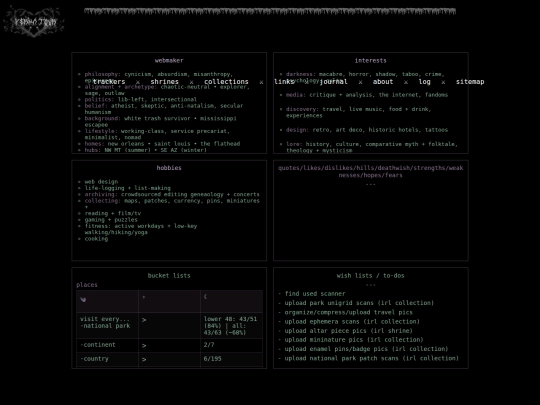Select the 'lore: history, culture' line
The height and width of the screenshot is (405, 540).
tap(372, 147)
